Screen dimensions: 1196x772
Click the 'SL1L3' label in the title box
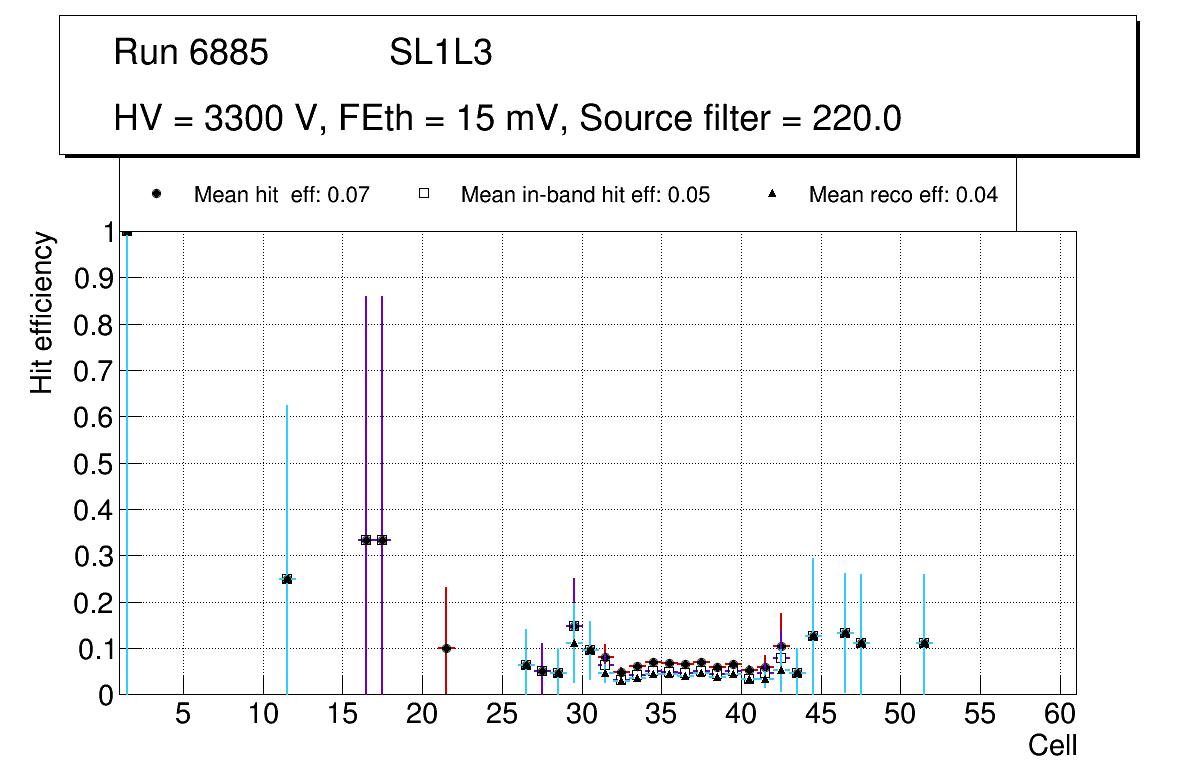[x=440, y=54]
